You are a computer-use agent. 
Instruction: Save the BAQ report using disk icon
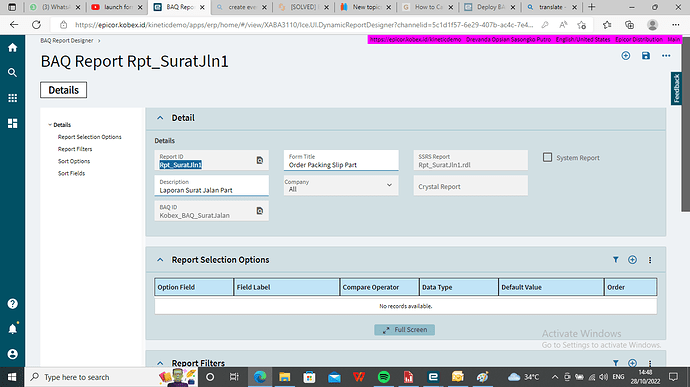click(646, 56)
